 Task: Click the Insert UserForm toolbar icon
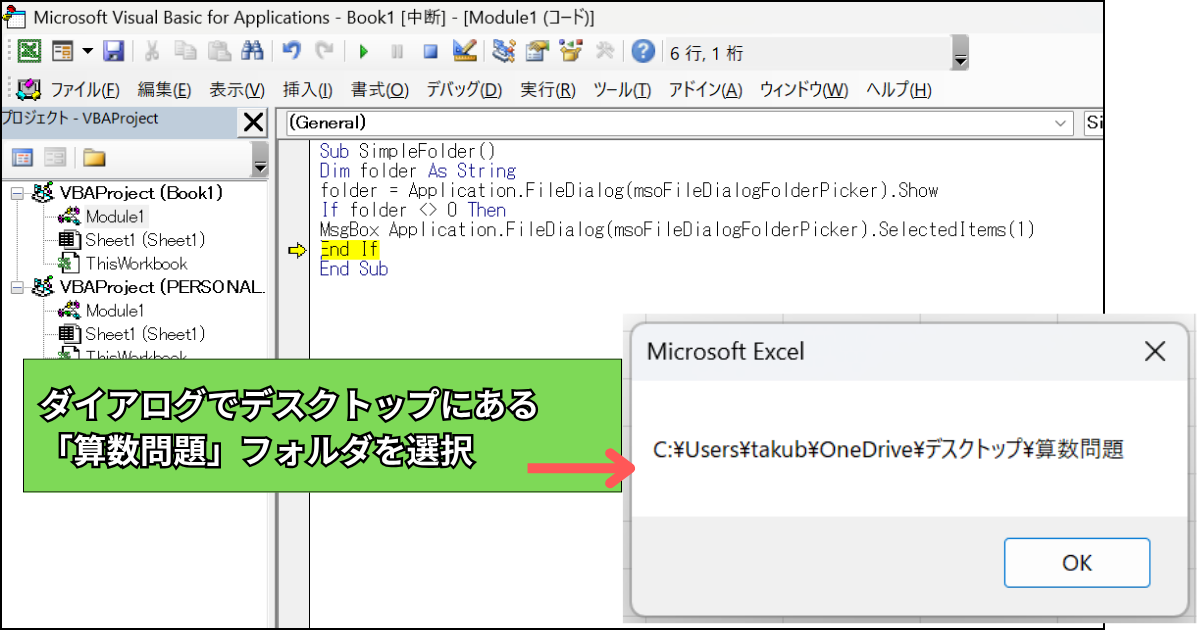63,51
